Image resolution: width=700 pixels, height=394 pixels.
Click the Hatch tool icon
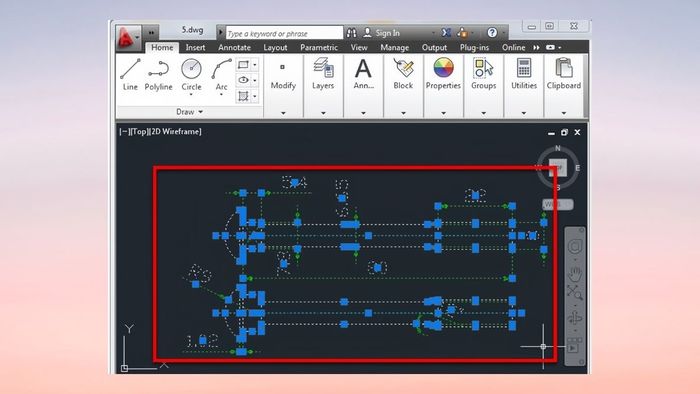[x=243, y=96]
